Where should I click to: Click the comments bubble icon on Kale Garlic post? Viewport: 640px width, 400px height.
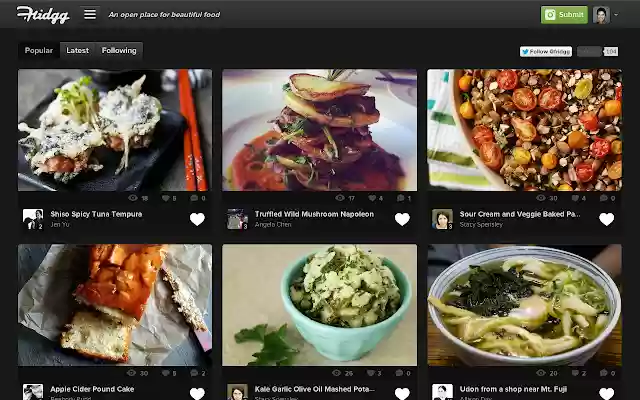click(399, 373)
